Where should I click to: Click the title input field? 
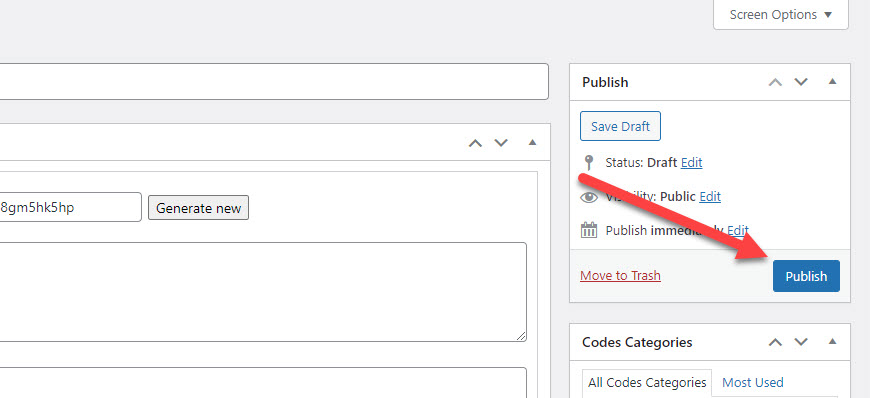coord(274,82)
